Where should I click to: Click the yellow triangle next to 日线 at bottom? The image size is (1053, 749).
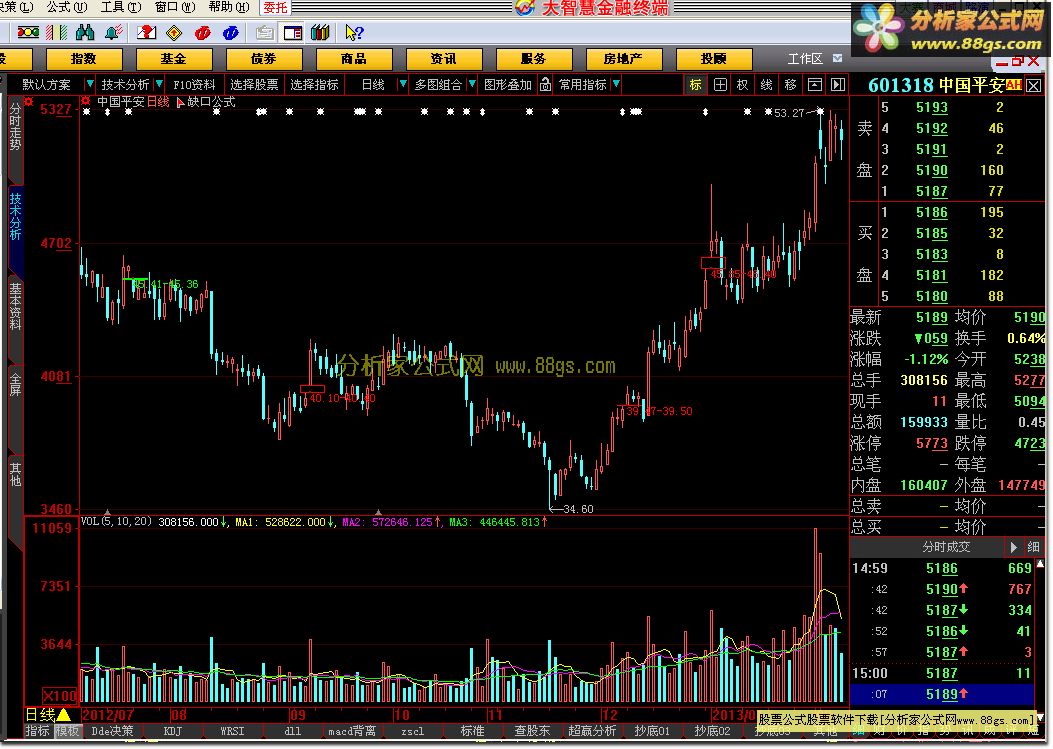[x=64, y=715]
